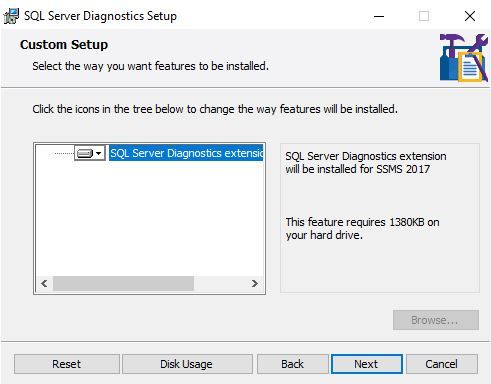
Task: Click the horizontal scrollbar thumb in feature tree
Action: (123, 283)
